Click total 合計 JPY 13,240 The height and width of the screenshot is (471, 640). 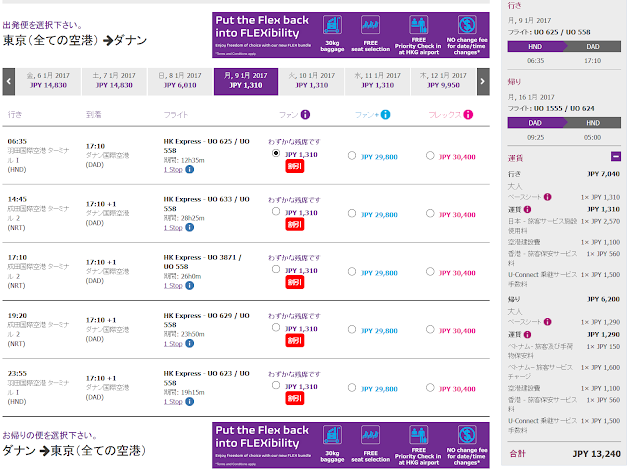pyautogui.click(x=565, y=454)
